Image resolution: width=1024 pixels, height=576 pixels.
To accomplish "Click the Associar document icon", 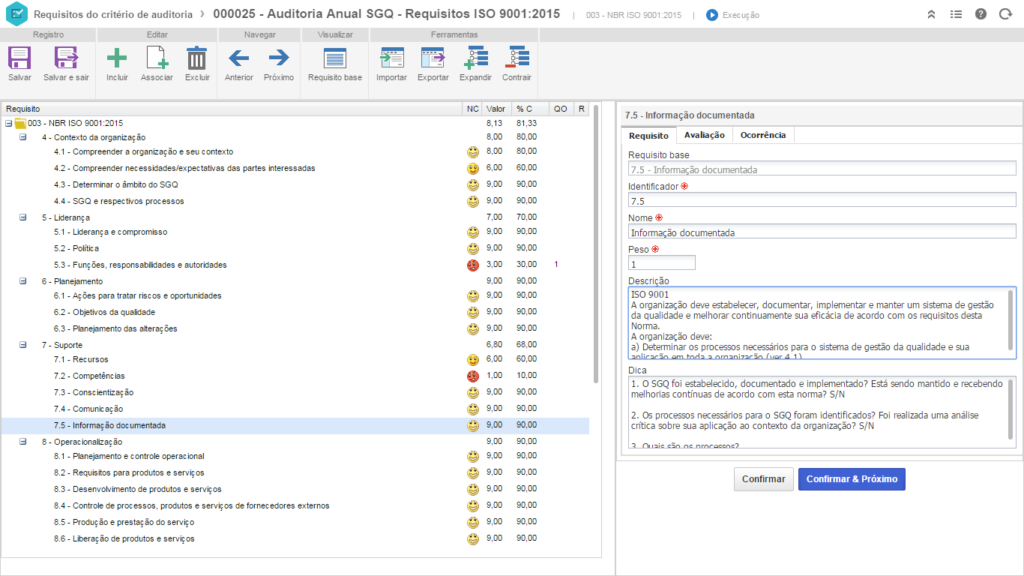I will [x=157, y=58].
